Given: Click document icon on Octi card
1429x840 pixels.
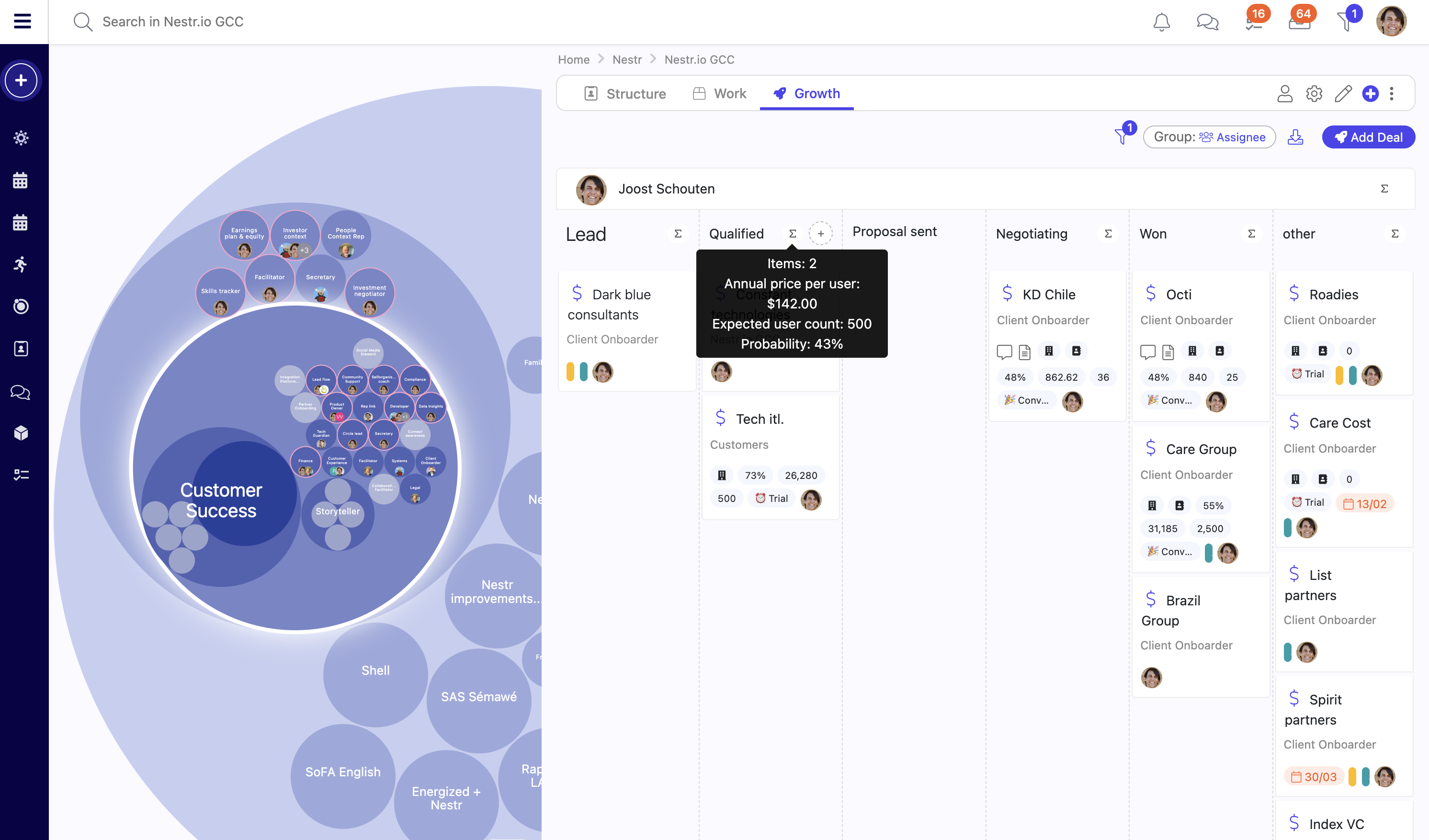Looking at the screenshot, I should pos(1168,352).
